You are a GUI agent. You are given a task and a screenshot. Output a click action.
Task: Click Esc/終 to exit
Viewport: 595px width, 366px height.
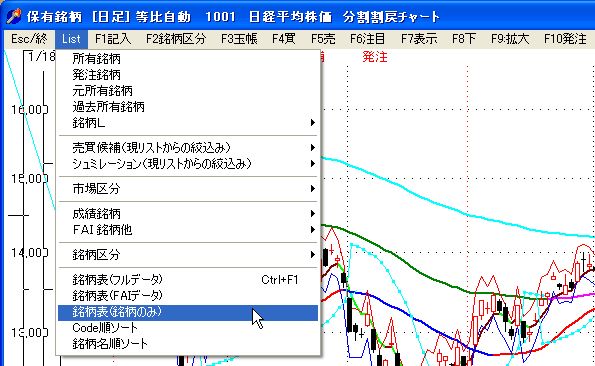click(x=29, y=39)
